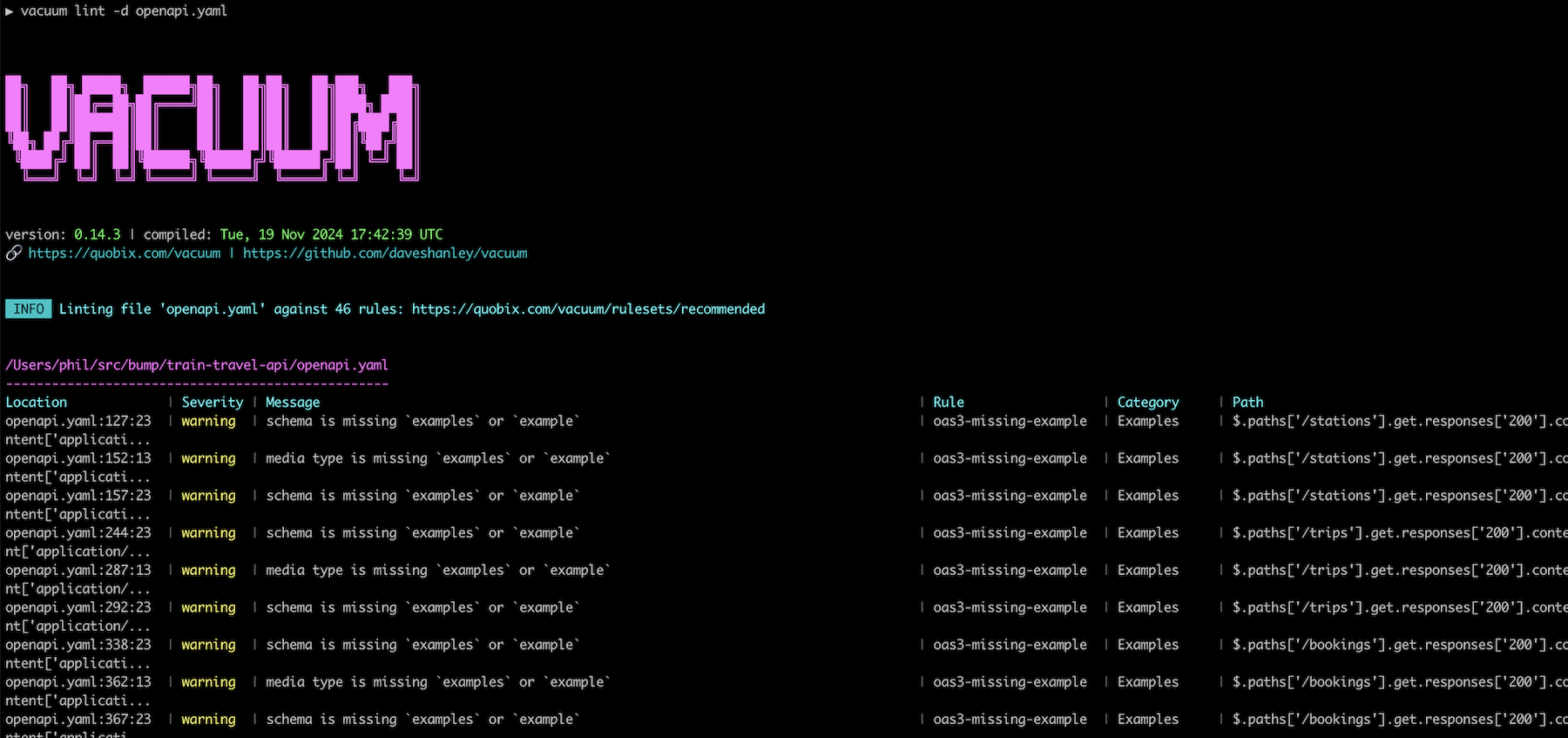Click the Category column header

1148,403
